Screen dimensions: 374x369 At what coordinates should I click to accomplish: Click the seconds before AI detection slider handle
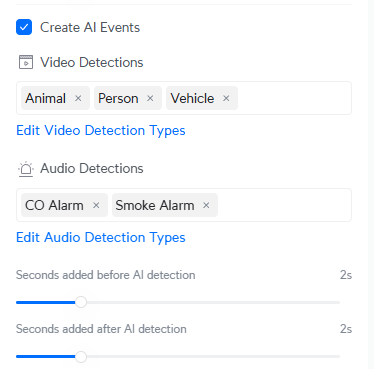click(x=81, y=302)
